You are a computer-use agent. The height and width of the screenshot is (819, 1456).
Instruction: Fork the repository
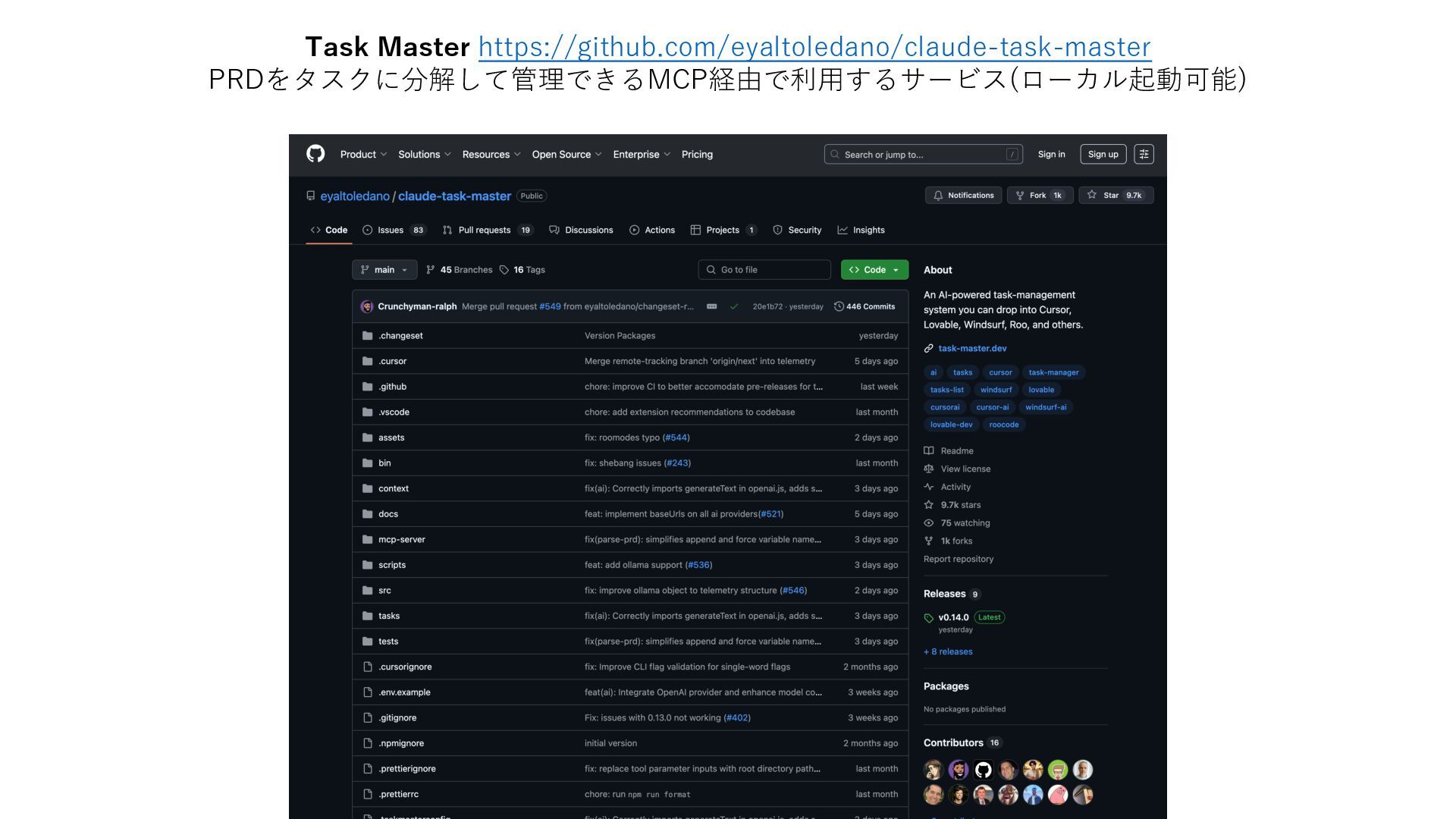point(1040,195)
